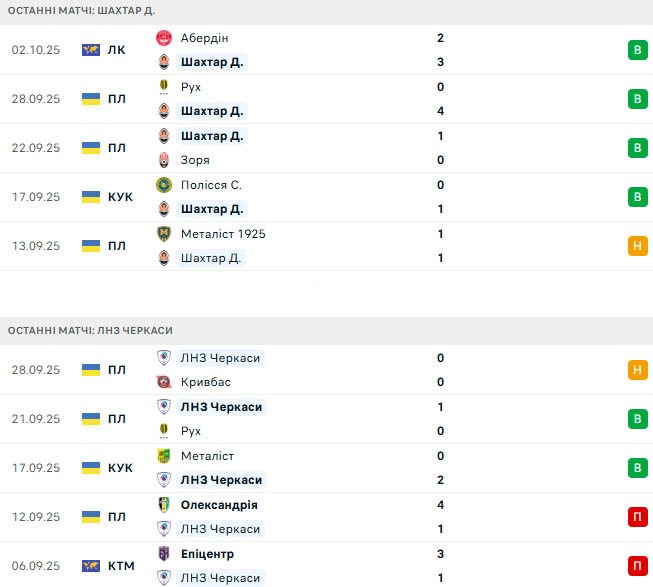Viewport: 653px width, 587px height.
Task: Select the КУК competition label on Полісся match
Action: tap(120, 197)
